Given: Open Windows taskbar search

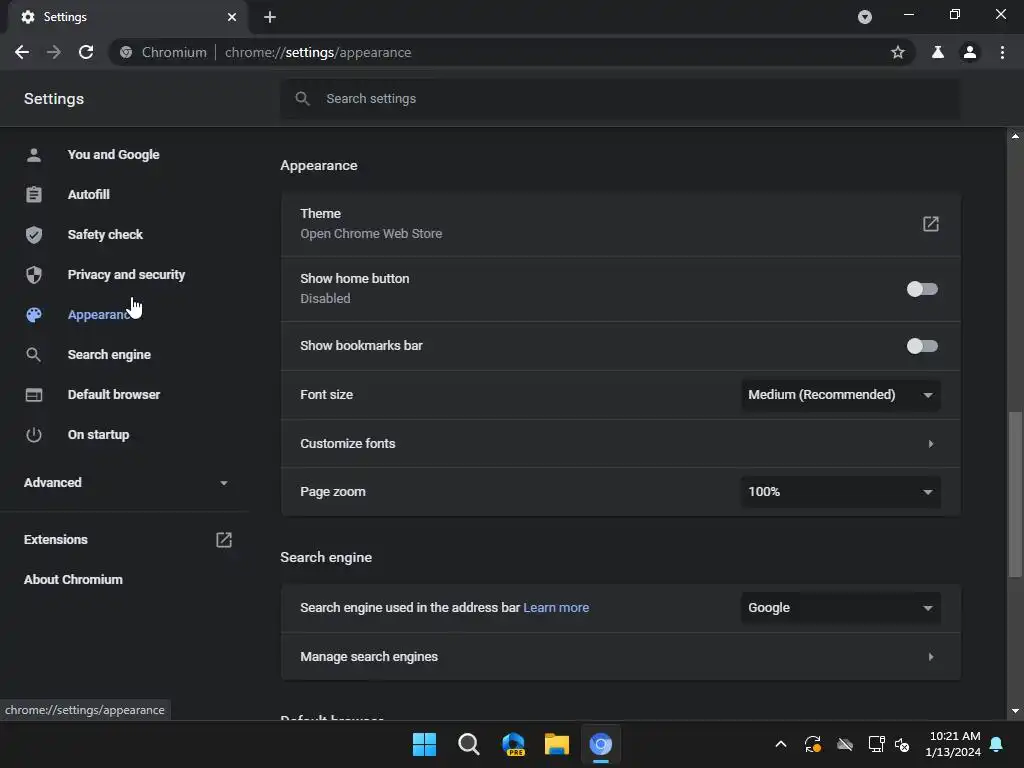Looking at the screenshot, I should [x=469, y=744].
